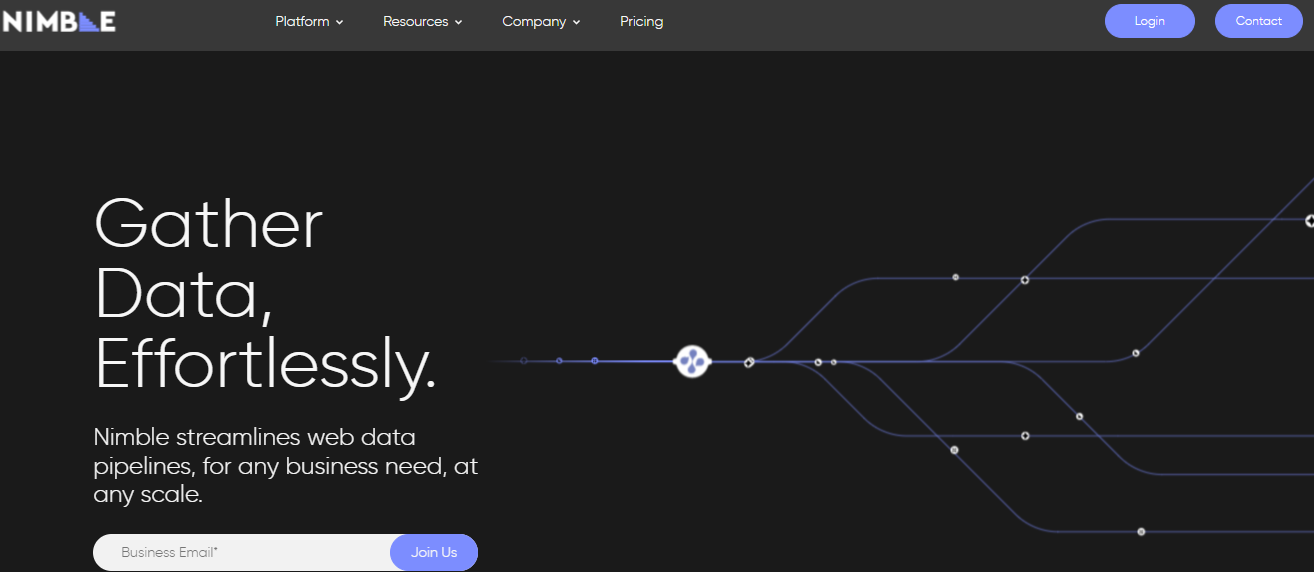The width and height of the screenshot is (1314, 572).
Task: Click the Nimble logo
Action: (x=59, y=21)
